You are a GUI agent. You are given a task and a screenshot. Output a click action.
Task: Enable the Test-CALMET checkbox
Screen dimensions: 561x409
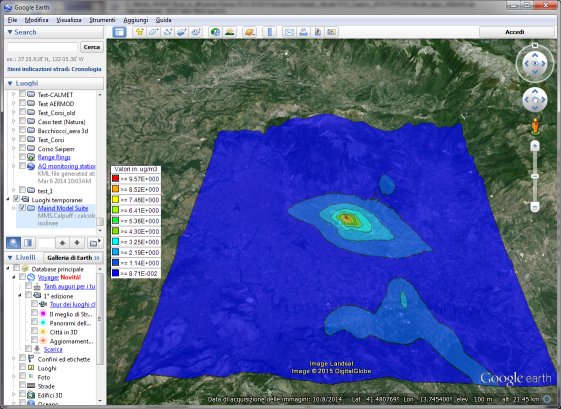(22, 94)
